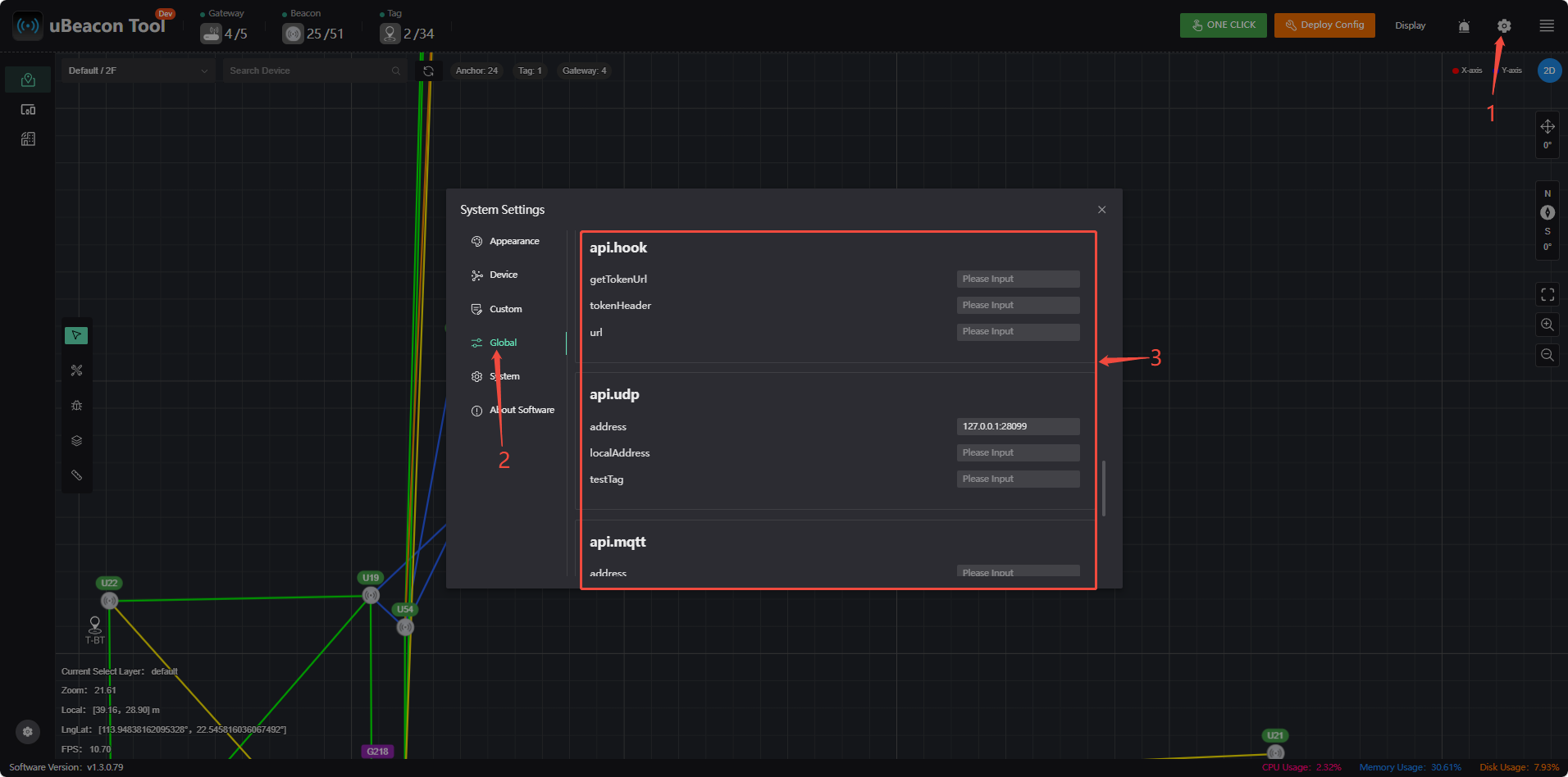Image resolution: width=1568 pixels, height=777 pixels.
Task: Toggle the X-axis indicator
Action: click(1467, 70)
